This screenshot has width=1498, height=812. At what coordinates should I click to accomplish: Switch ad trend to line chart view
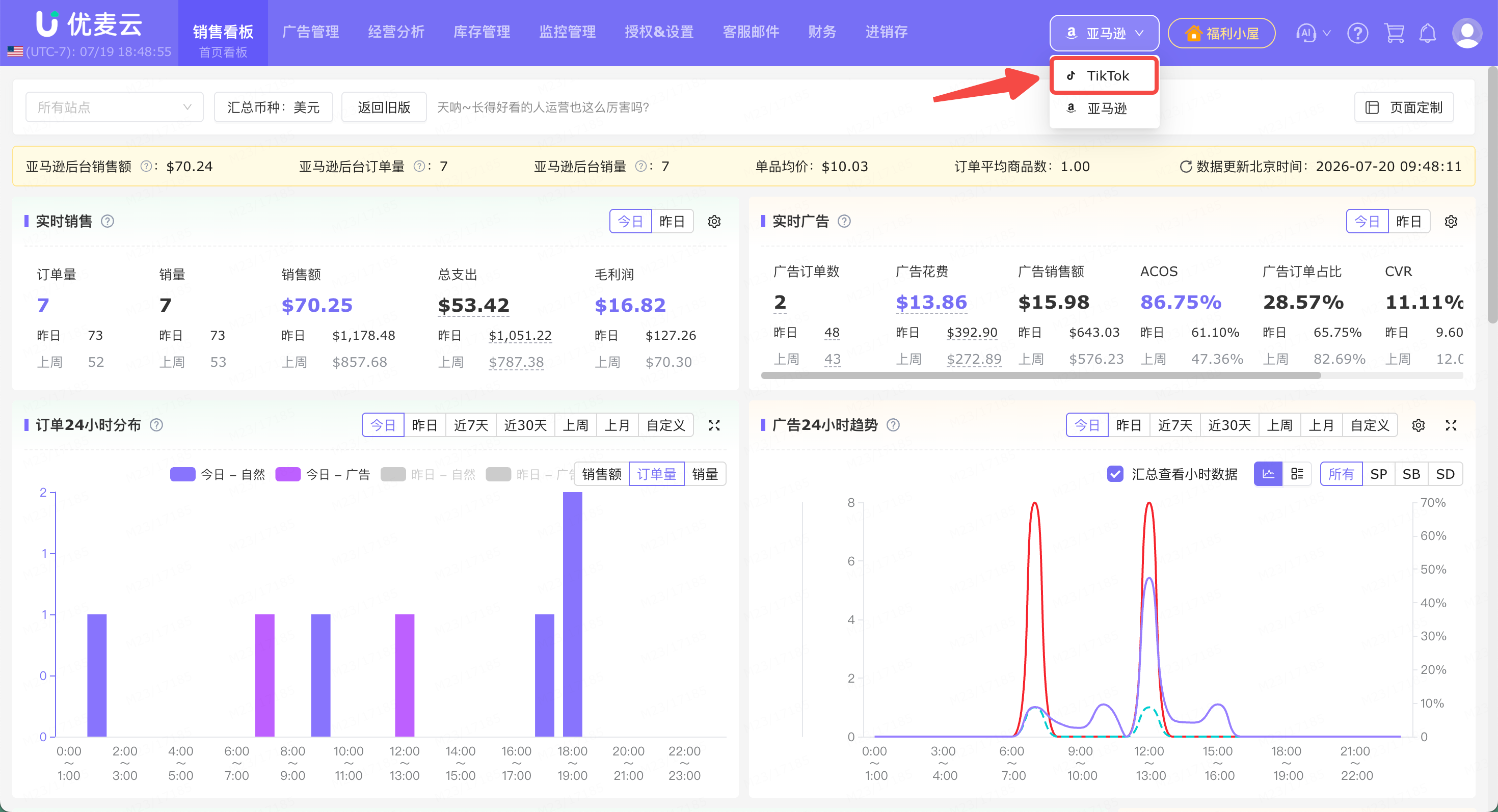[x=1268, y=474]
